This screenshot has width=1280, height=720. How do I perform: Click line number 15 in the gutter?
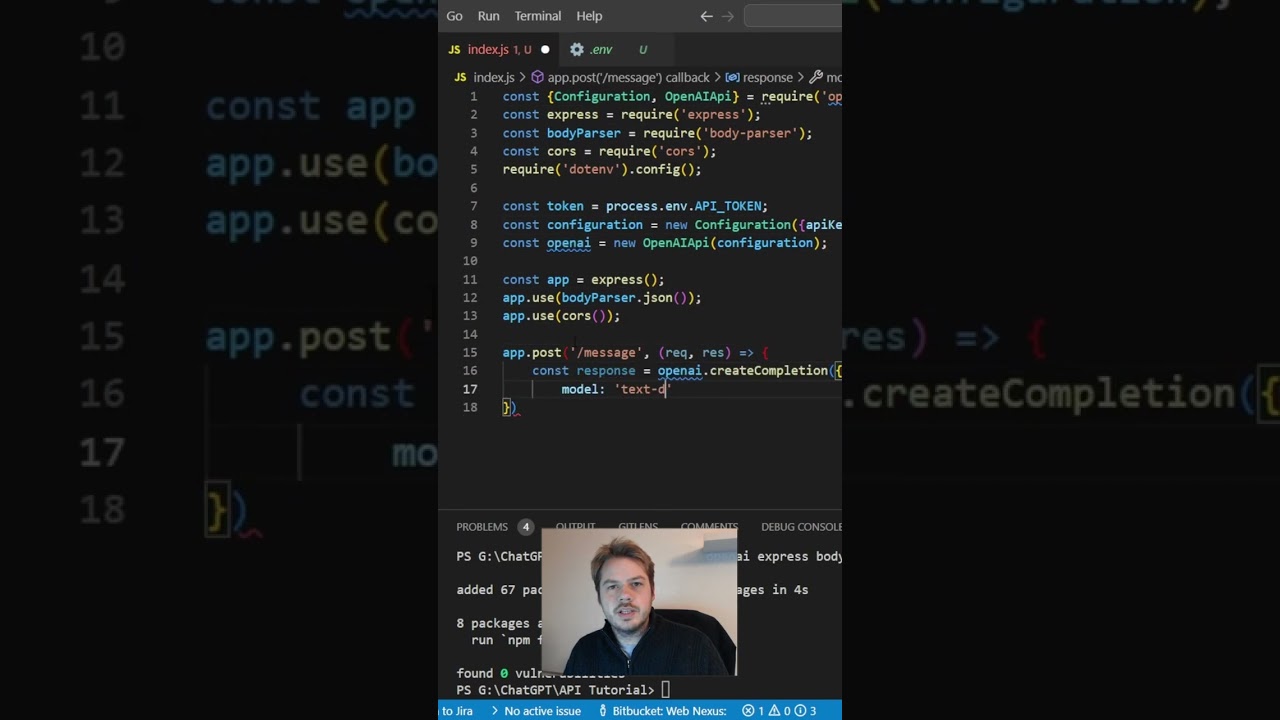(x=471, y=352)
